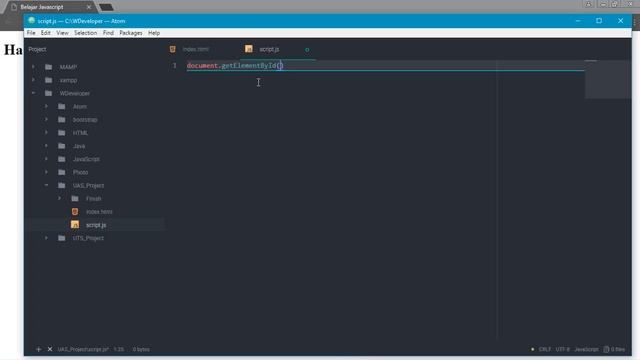Screen dimensions: 640x360
Task: Expand the UTS_Project folder arrow
Action: (47, 238)
